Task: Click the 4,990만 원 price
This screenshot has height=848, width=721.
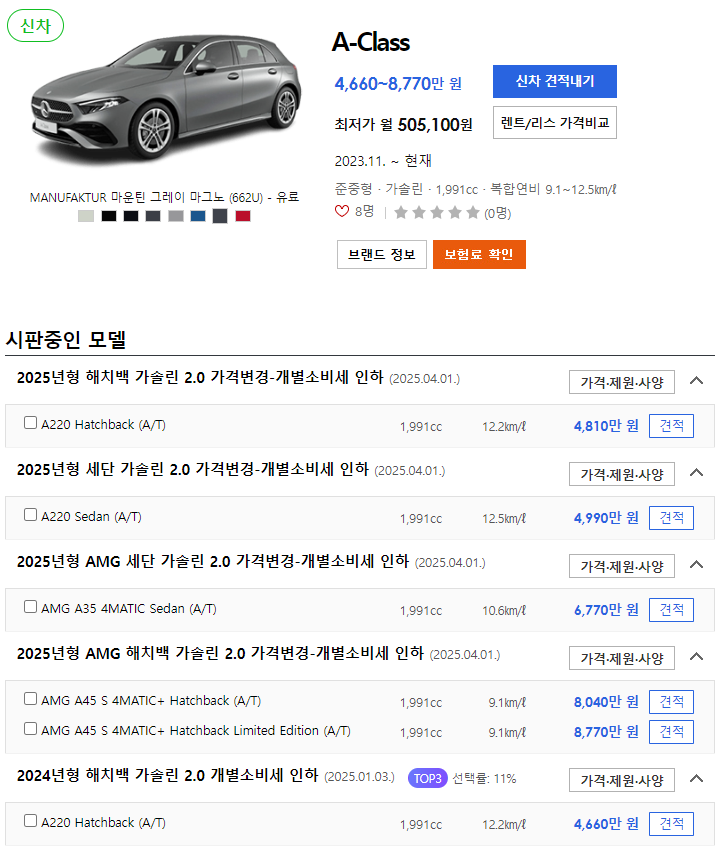Action: click(x=606, y=518)
